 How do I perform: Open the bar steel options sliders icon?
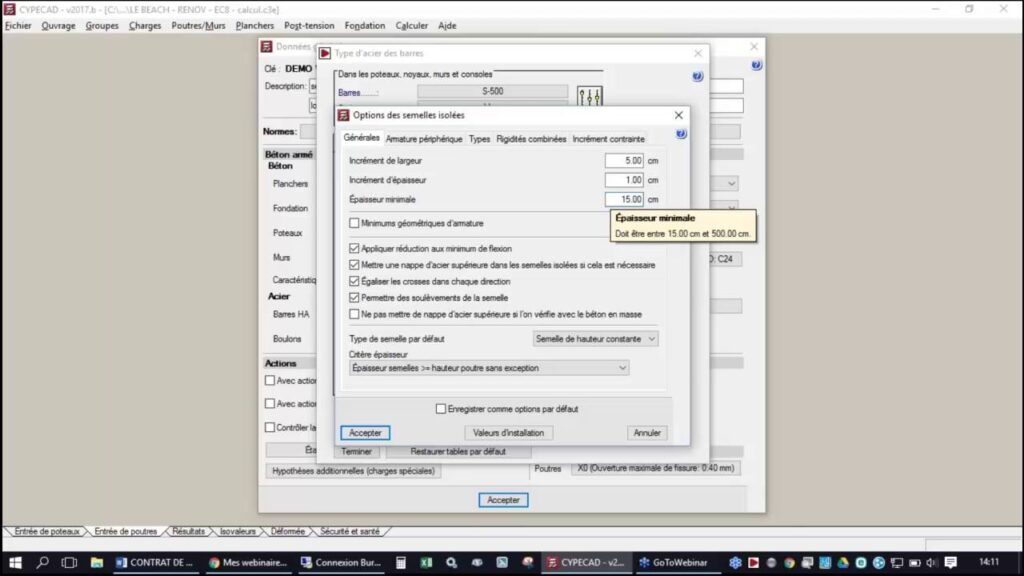point(590,97)
